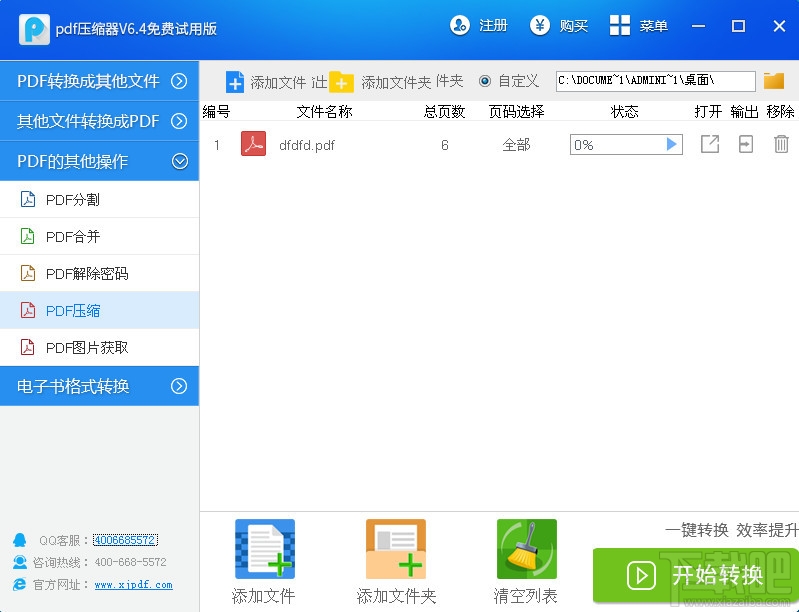Click the 状态 column header
This screenshot has height=612, width=799.
(625, 112)
